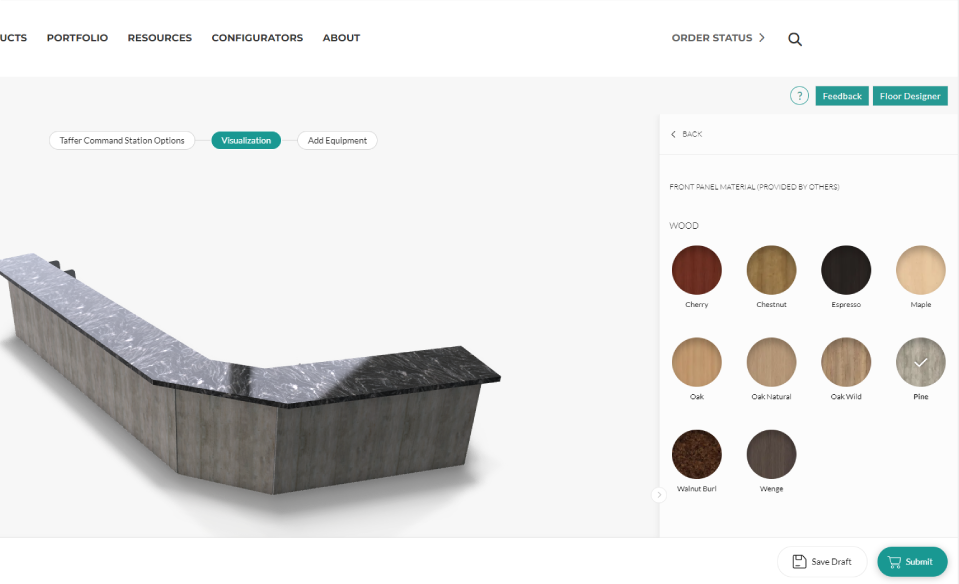This screenshot has width=959, height=584.
Task: Pick the Maple wood swatch
Action: coord(920,270)
